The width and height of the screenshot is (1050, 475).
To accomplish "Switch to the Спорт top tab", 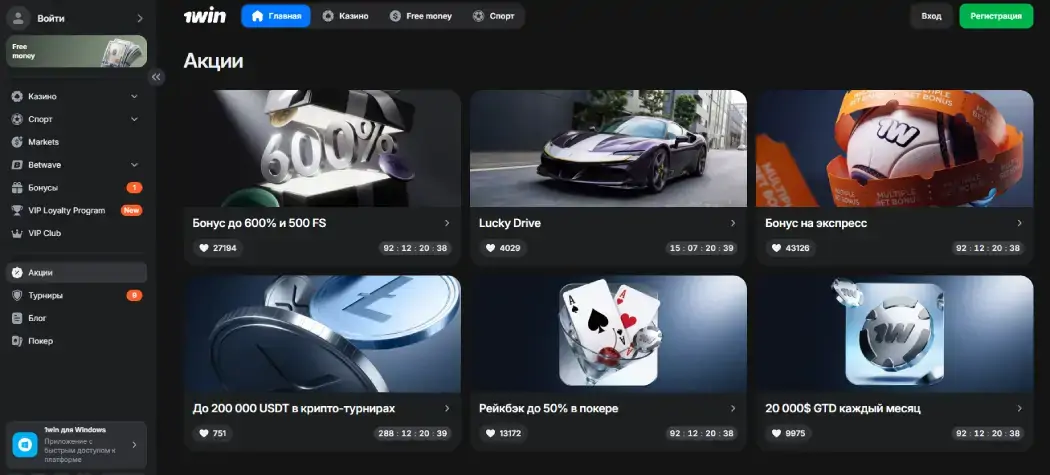I will (494, 15).
